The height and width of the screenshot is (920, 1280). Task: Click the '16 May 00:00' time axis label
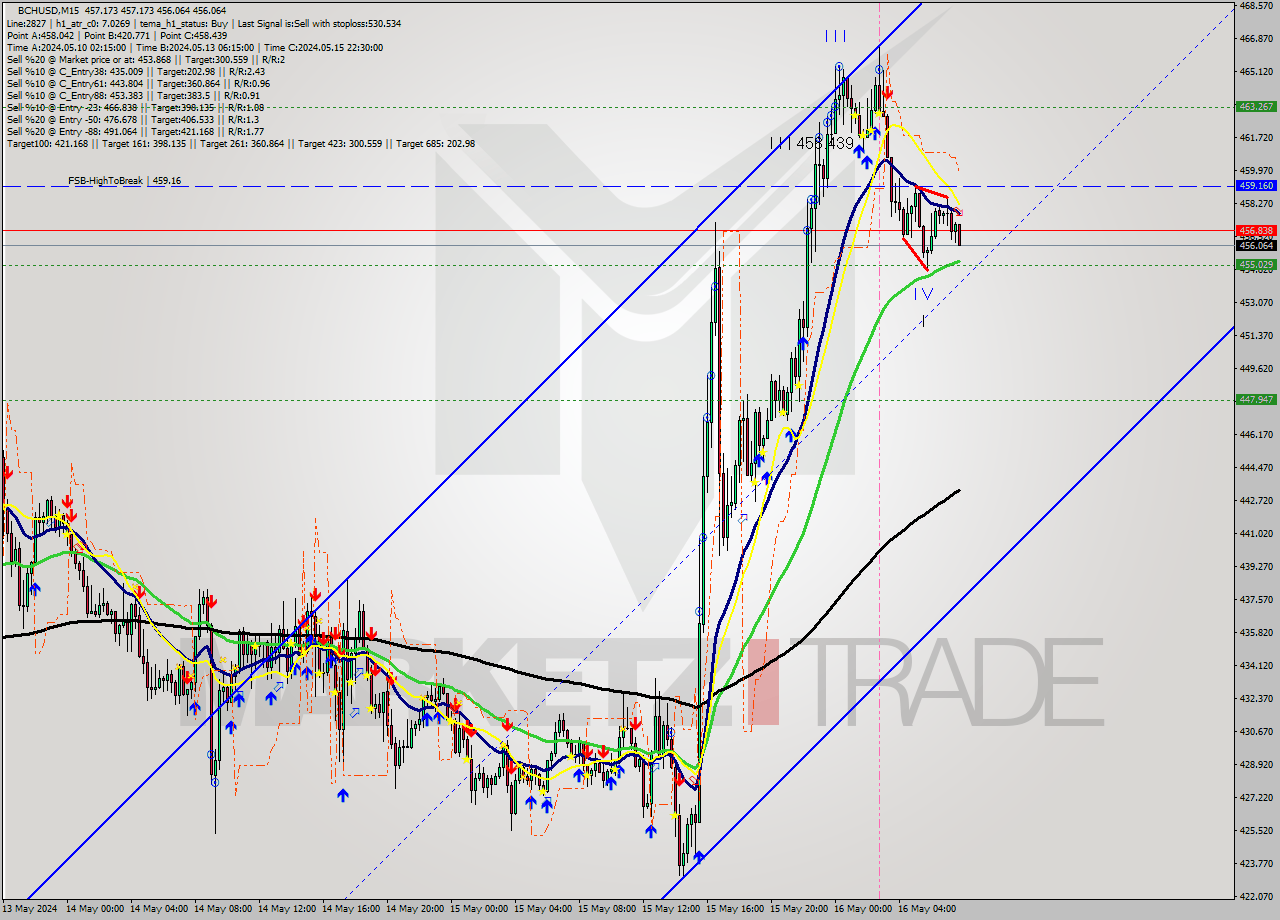point(862,909)
